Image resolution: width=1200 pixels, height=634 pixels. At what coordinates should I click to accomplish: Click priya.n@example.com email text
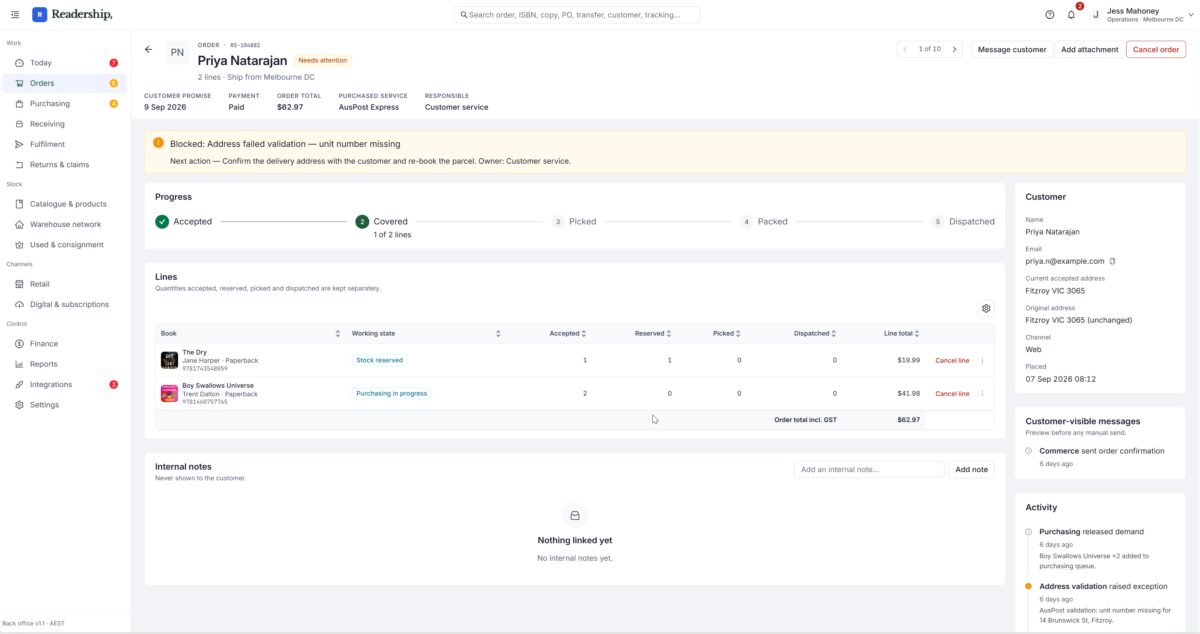coord(1065,261)
